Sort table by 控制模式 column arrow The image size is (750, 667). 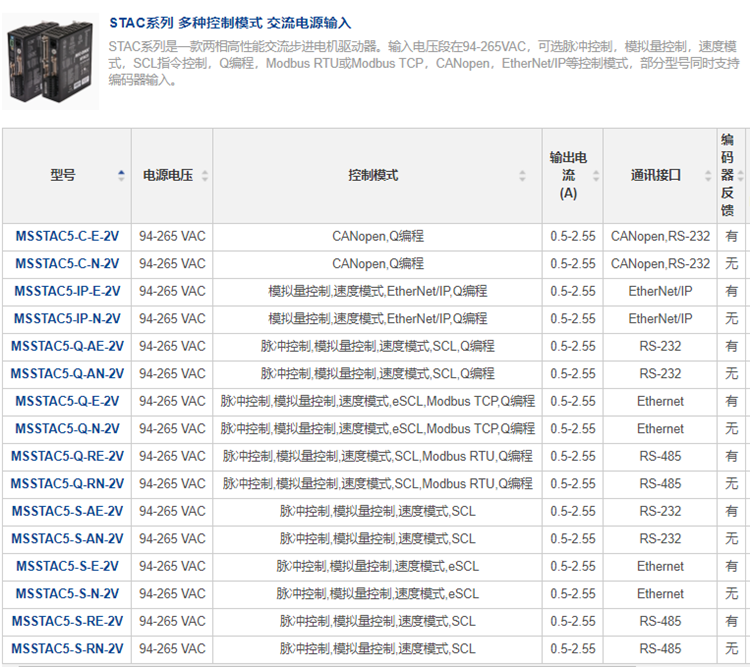tap(522, 176)
